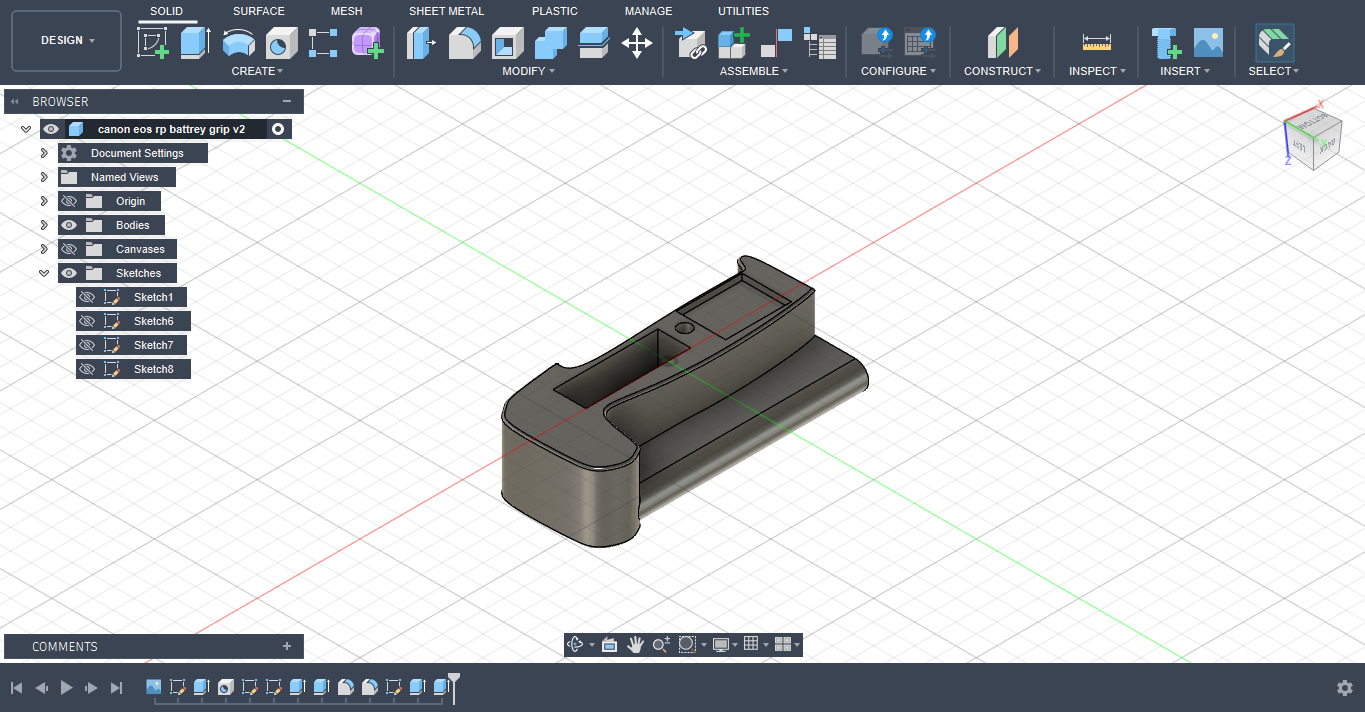The width and height of the screenshot is (1365, 712).
Task: Click the Pan hand tool
Action: (635, 645)
